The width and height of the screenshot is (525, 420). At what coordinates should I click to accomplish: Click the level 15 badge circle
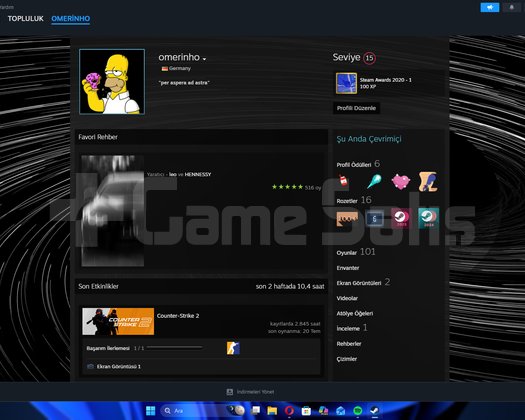369,58
